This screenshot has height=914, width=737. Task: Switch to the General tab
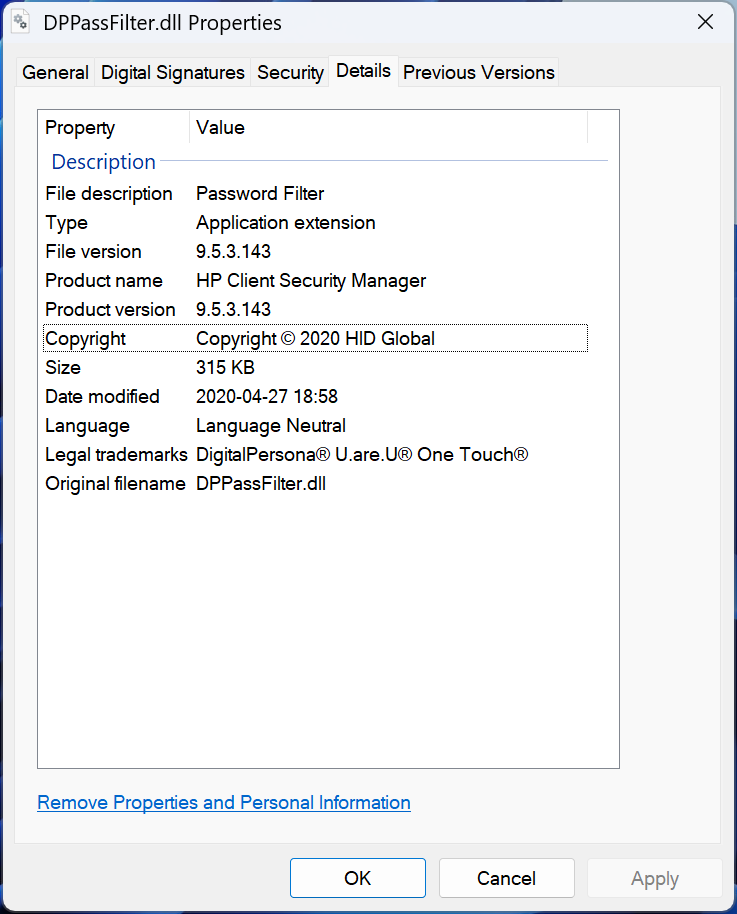coord(55,72)
